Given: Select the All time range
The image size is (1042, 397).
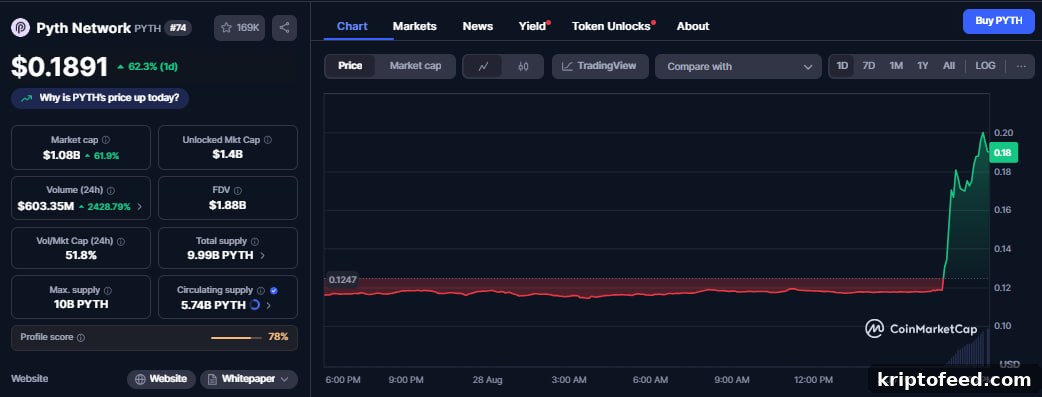Looking at the screenshot, I should pyautogui.click(x=949, y=66).
